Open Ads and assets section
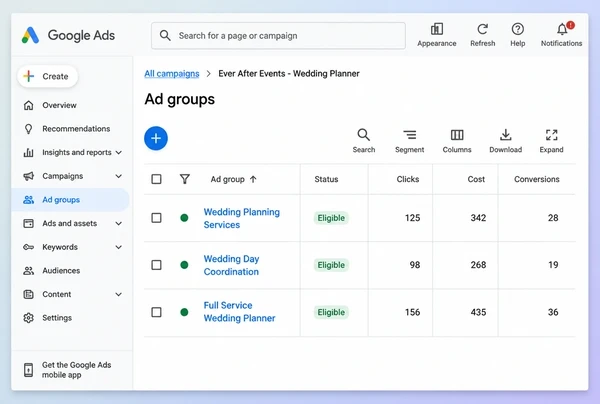The image size is (600, 404). pos(70,223)
